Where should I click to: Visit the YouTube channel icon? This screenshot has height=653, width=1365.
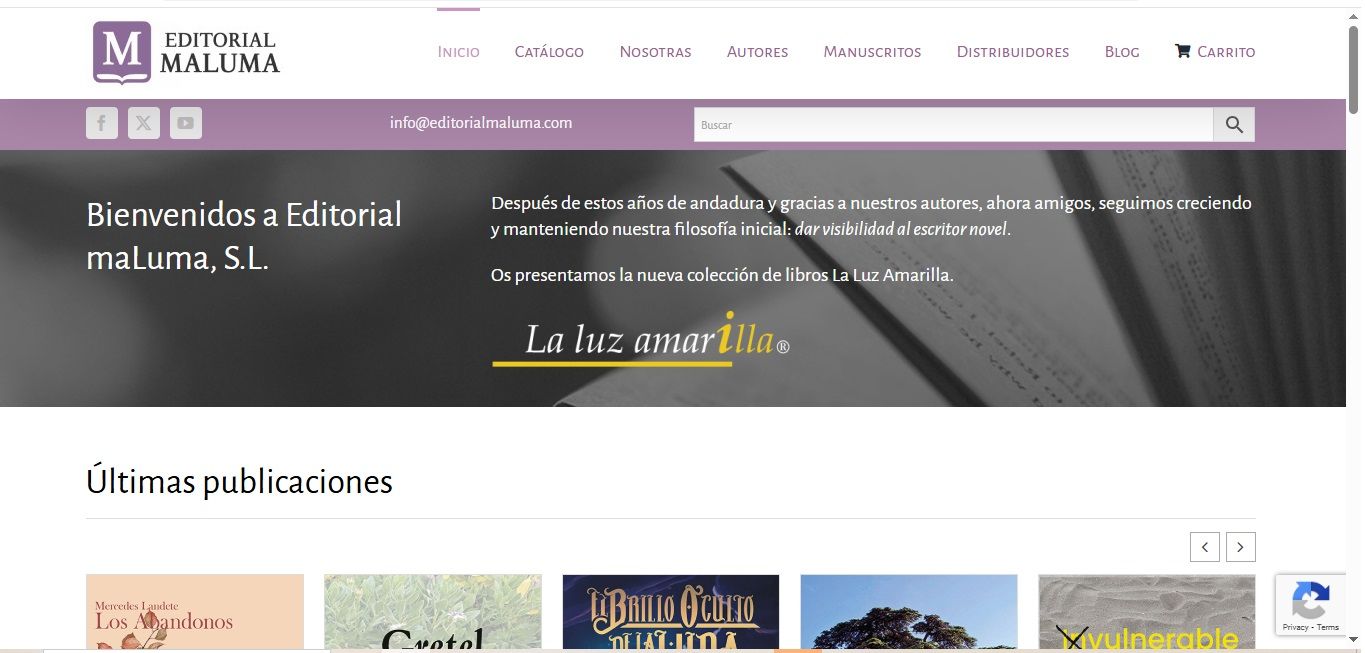pyautogui.click(x=185, y=122)
